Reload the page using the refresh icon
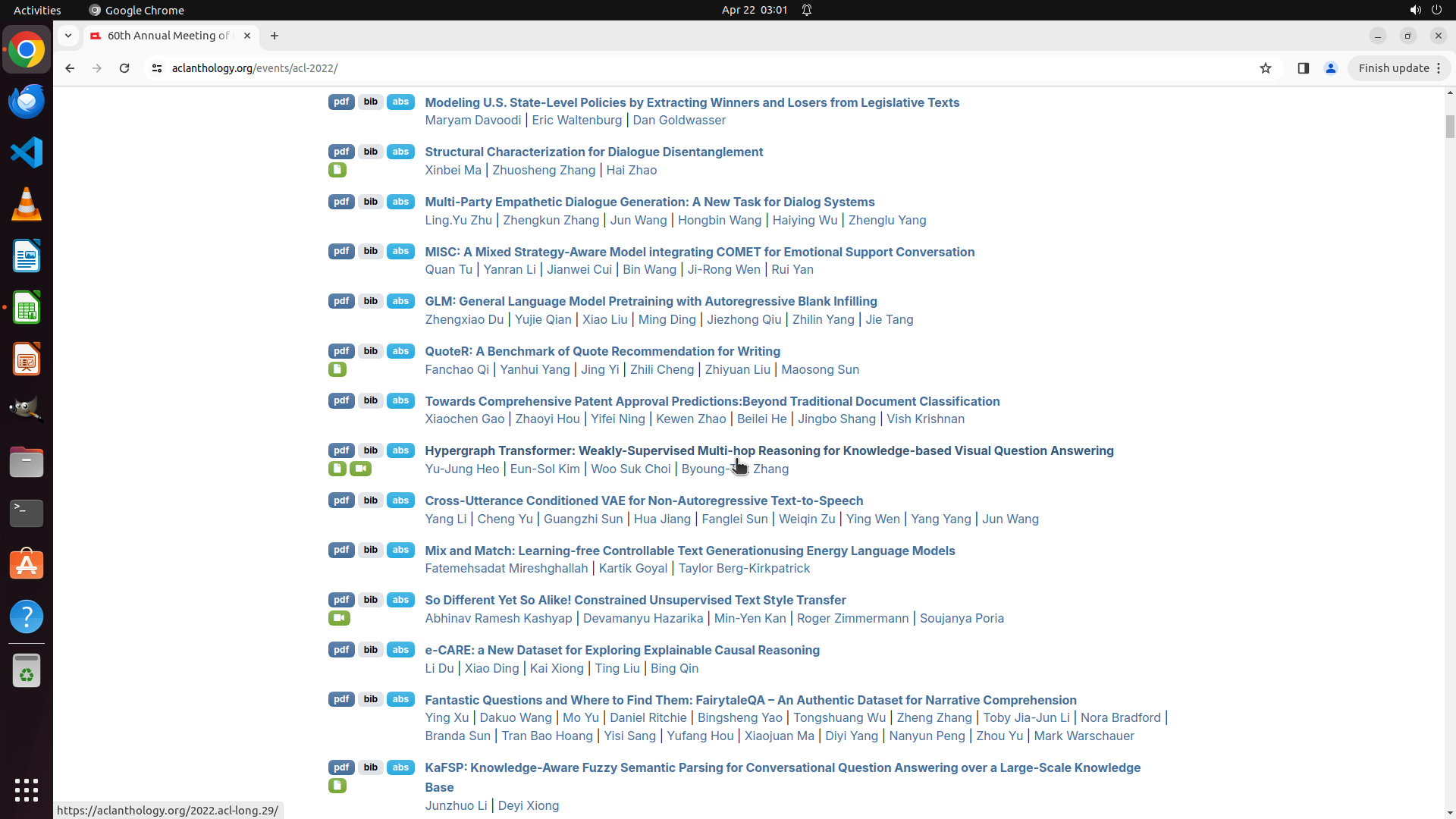This screenshot has height=819, width=1456. [x=124, y=68]
